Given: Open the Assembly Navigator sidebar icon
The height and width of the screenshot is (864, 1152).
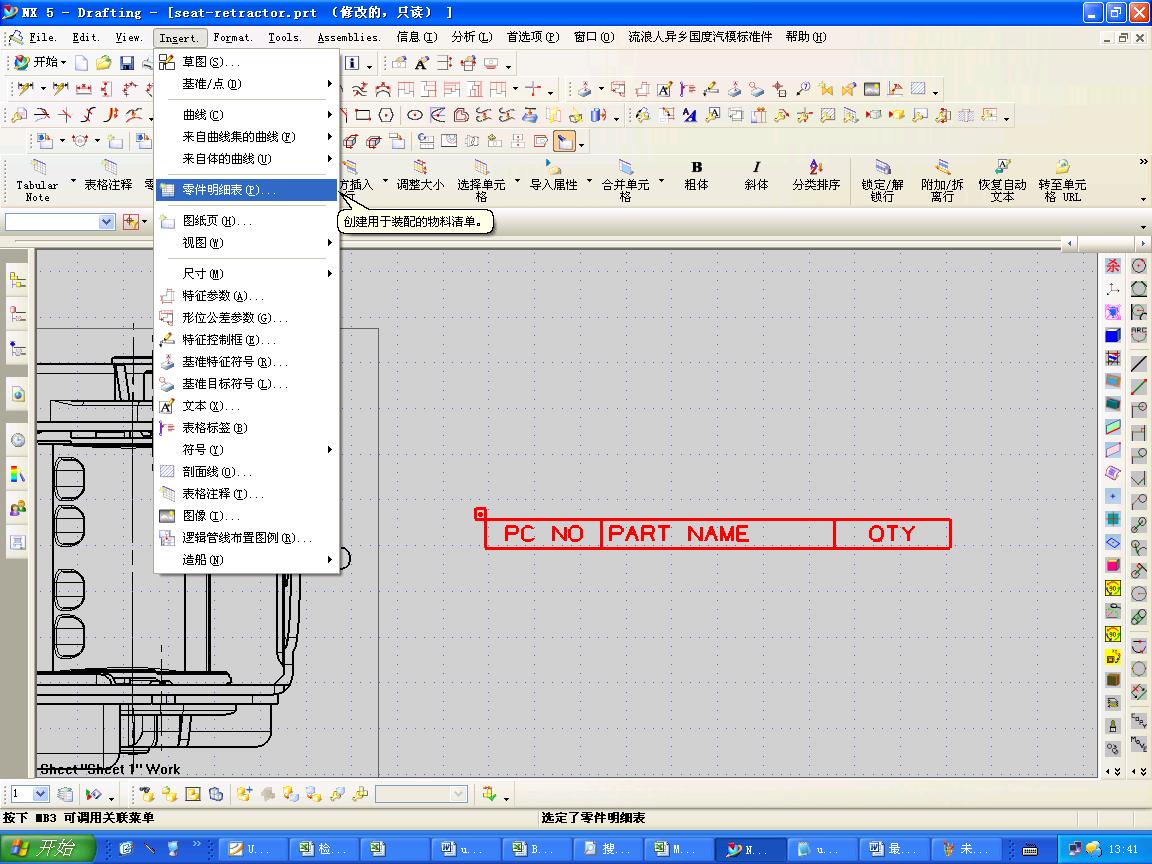Looking at the screenshot, I should (18, 280).
